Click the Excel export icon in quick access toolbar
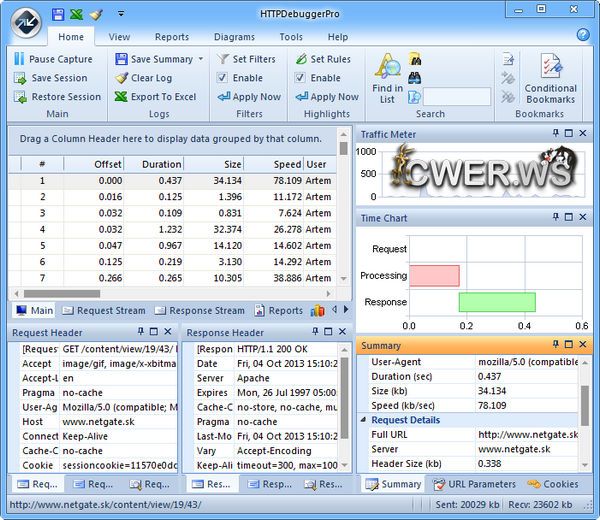This screenshot has width=600, height=520. [77, 15]
